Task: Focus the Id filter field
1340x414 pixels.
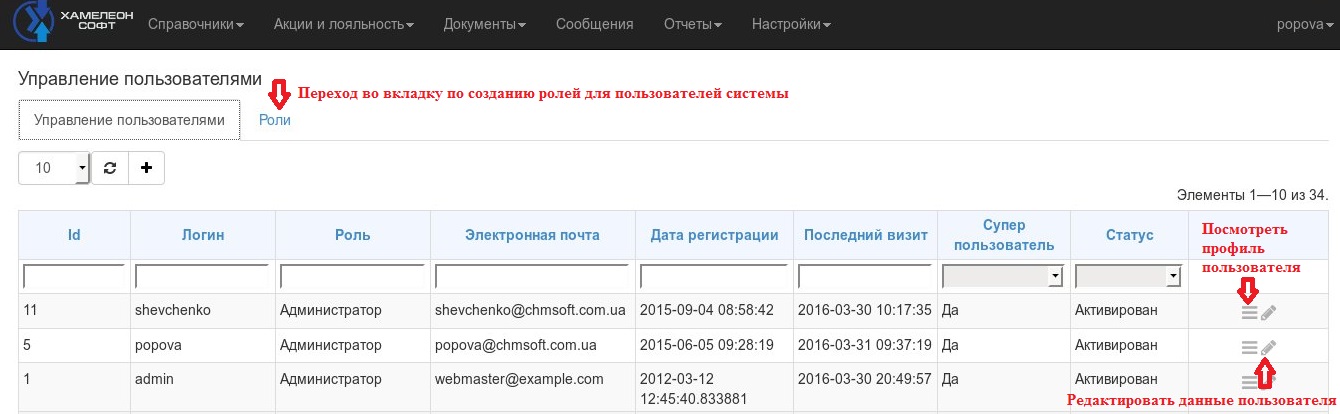Action: point(74,276)
